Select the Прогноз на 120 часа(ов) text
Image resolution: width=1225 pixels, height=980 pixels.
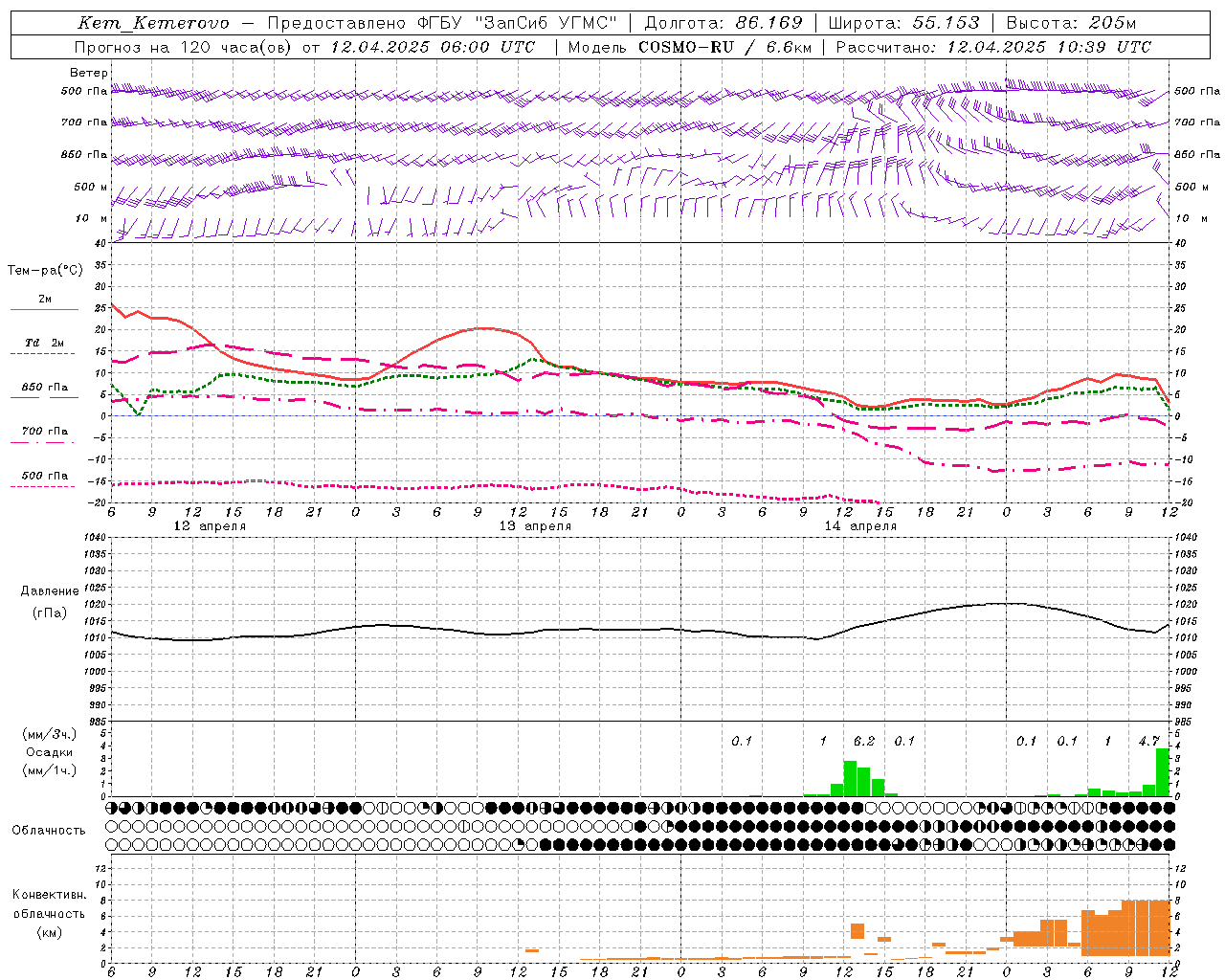(184, 46)
